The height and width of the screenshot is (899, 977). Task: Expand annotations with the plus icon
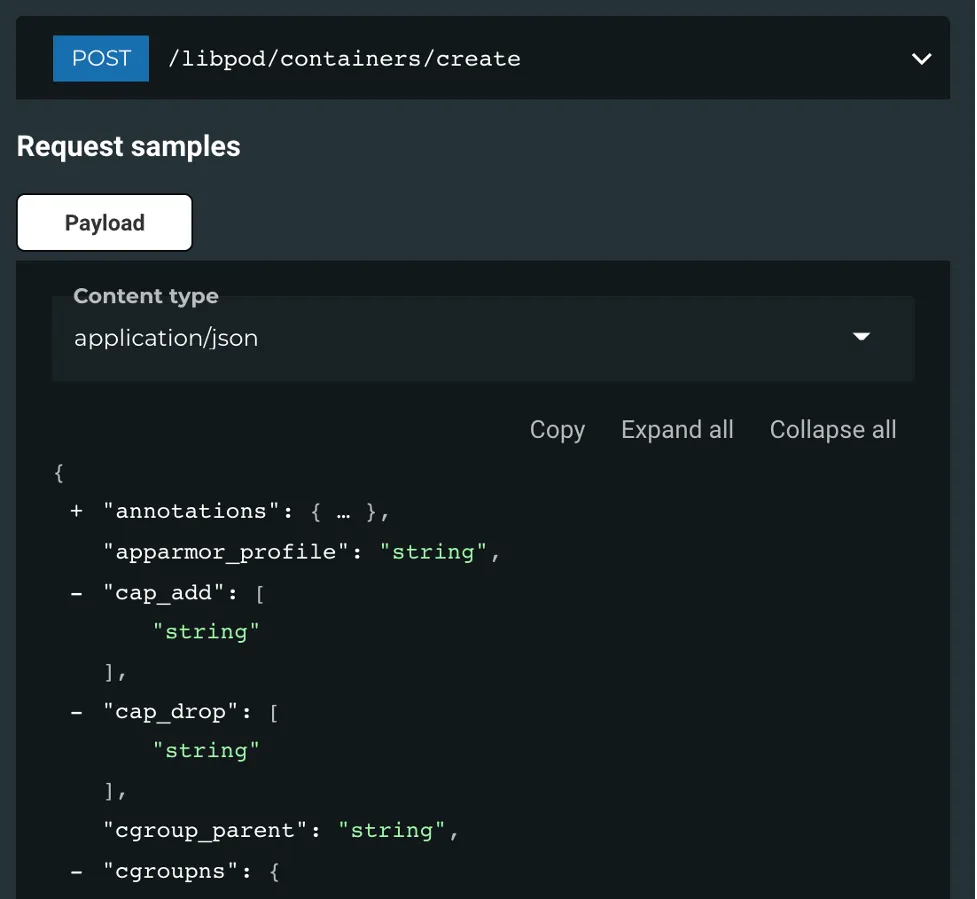pos(76,512)
